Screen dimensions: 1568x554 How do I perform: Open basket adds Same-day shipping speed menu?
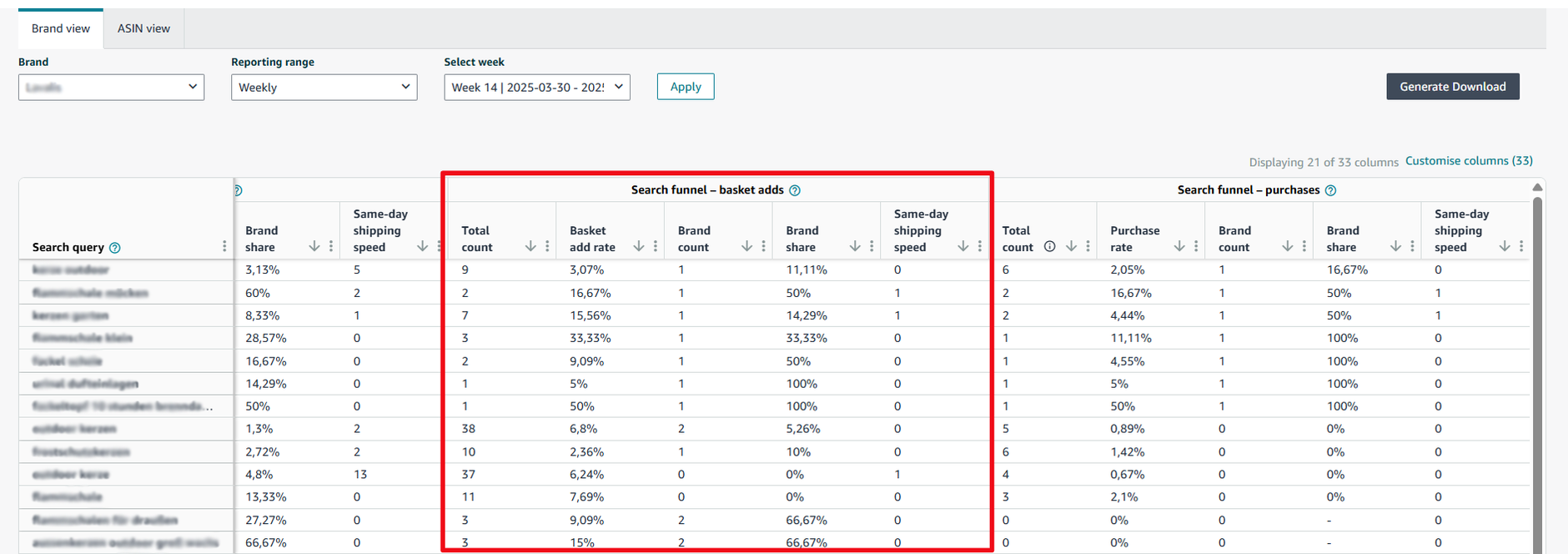point(980,246)
